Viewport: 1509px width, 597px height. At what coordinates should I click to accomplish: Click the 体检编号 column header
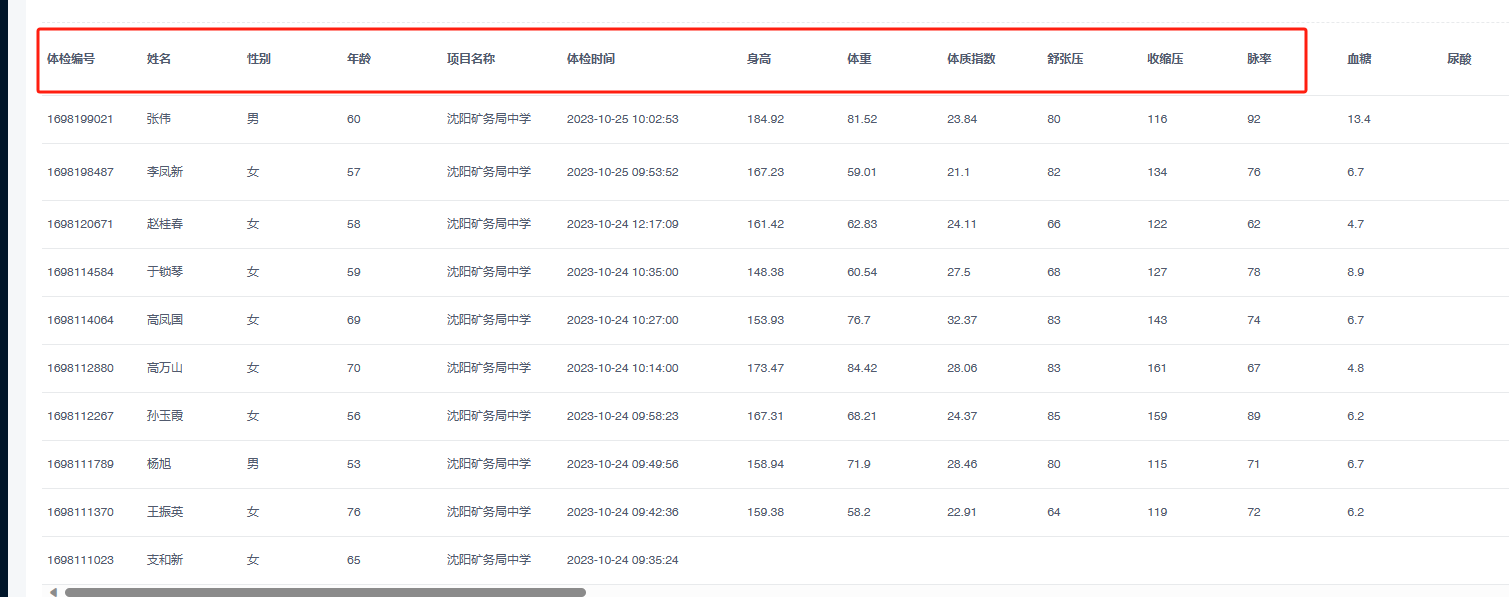pyautogui.click(x=71, y=59)
